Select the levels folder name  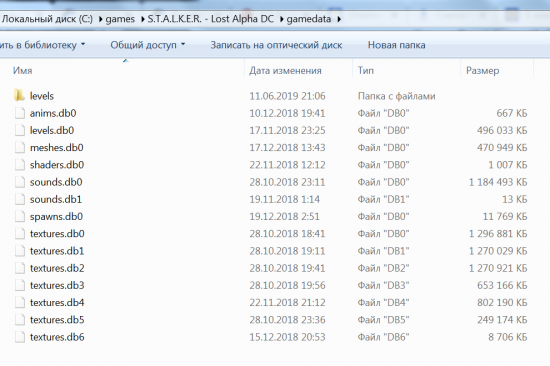tap(42, 96)
